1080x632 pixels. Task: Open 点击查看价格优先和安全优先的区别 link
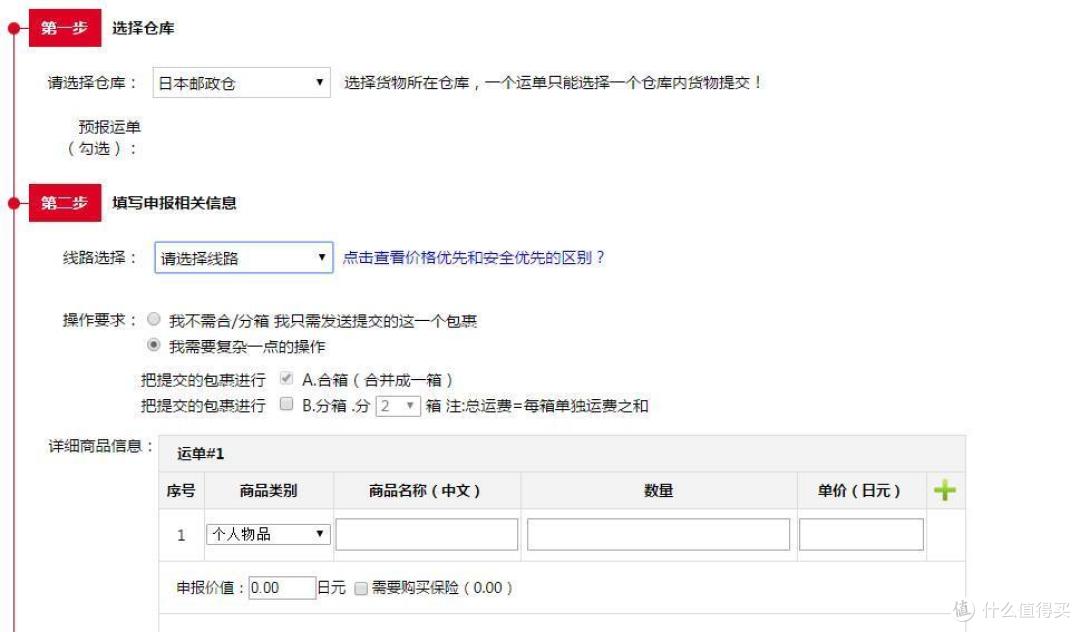coord(474,257)
